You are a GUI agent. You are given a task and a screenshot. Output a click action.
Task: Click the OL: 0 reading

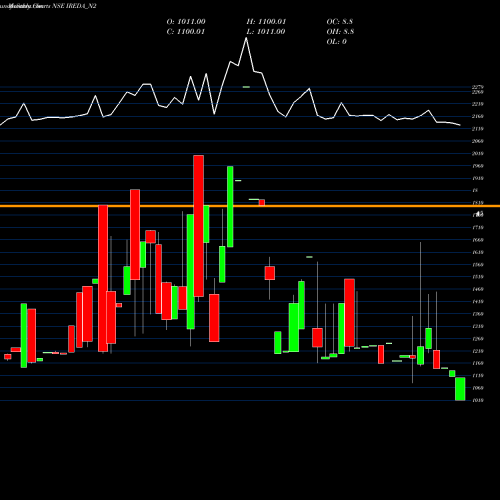click(337, 42)
